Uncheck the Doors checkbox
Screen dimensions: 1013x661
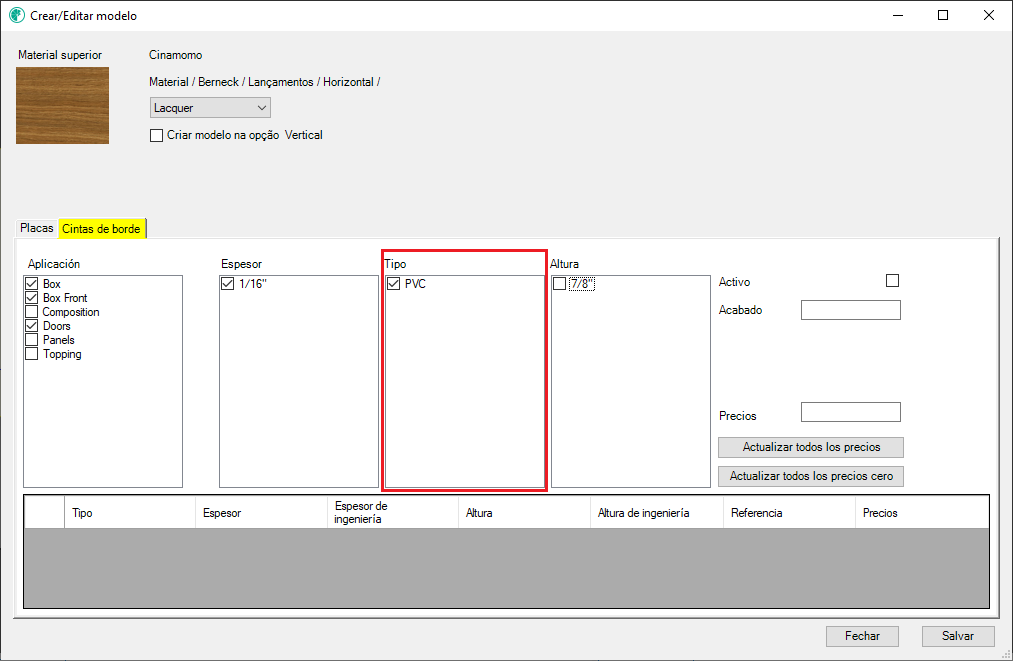click(x=32, y=326)
